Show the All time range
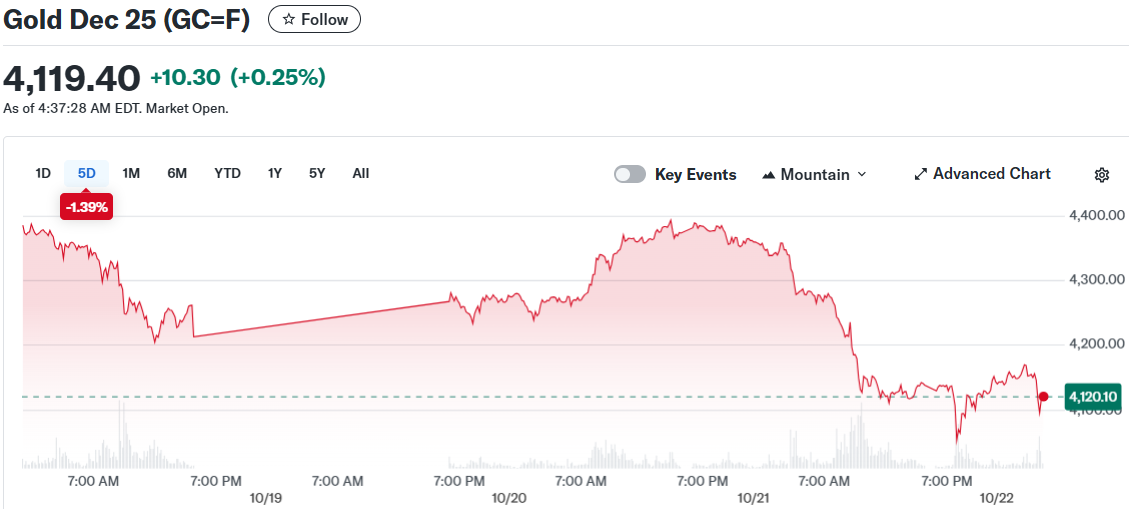This screenshot has height=509, width=1129. click(x=361, y=173)
